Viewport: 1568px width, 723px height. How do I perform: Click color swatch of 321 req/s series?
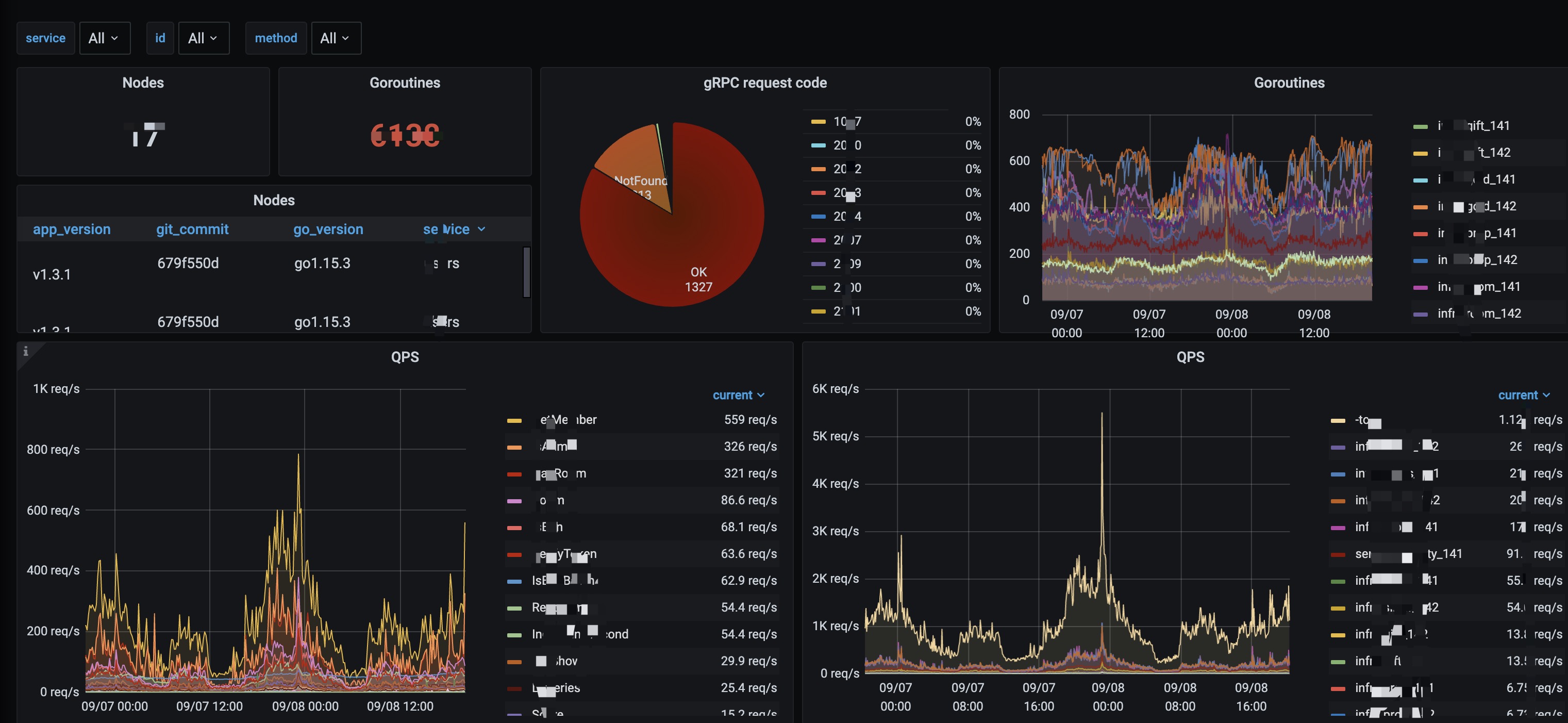[x=514, y=474]
